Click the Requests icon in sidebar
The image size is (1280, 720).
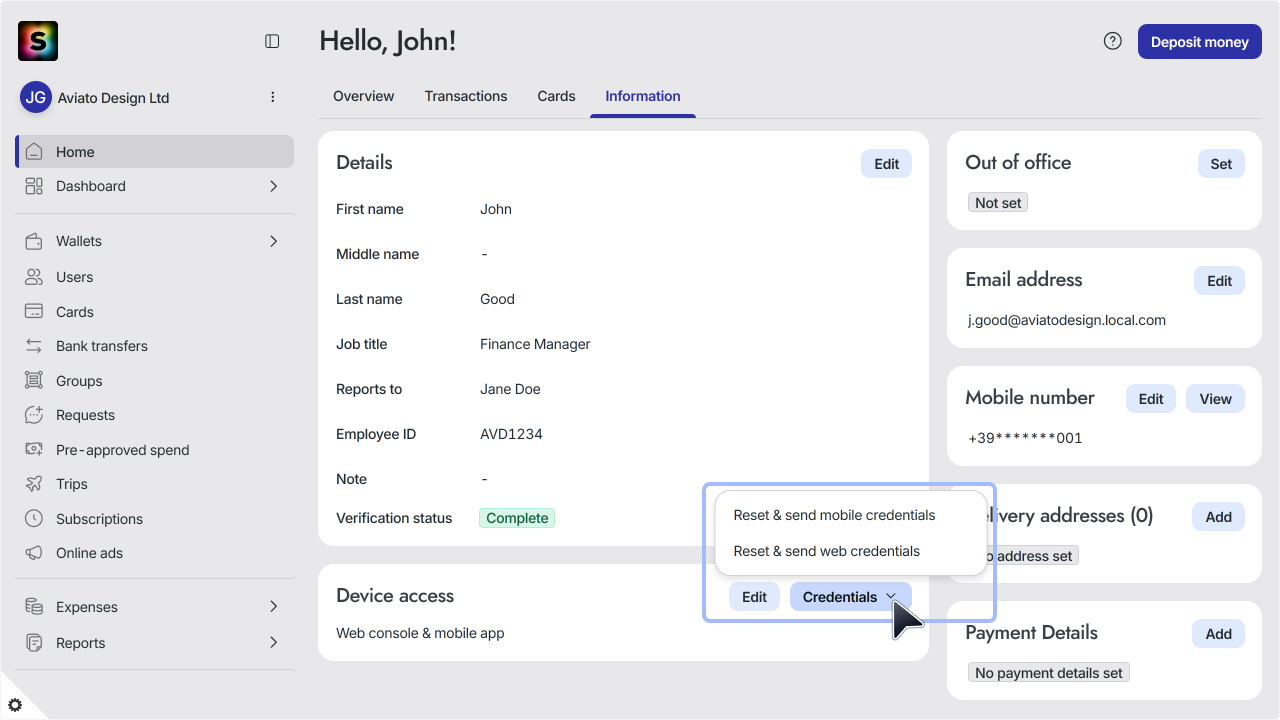pos(34,415)
